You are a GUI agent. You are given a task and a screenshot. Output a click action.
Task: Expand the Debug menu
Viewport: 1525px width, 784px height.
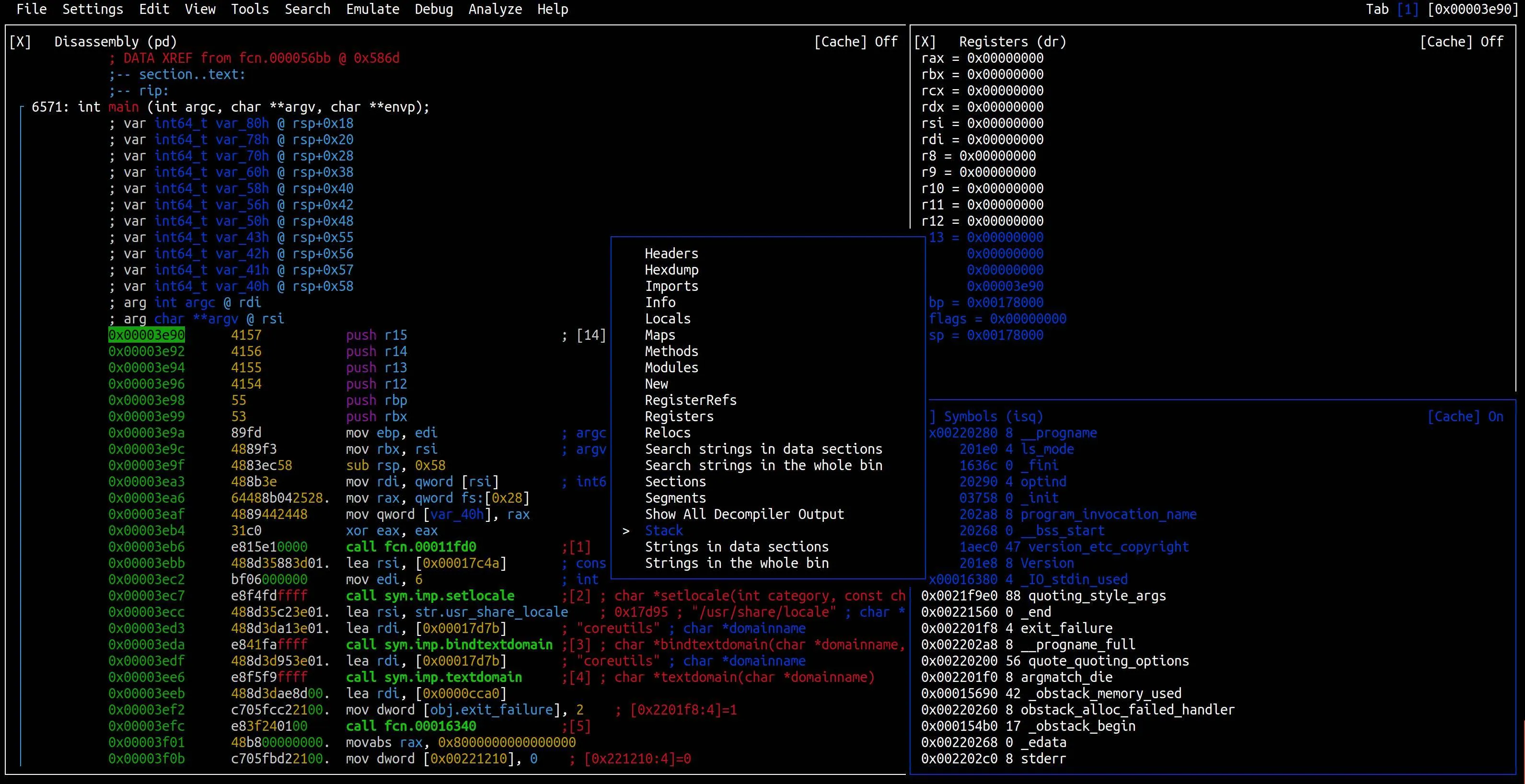click(x=433, y=9)
